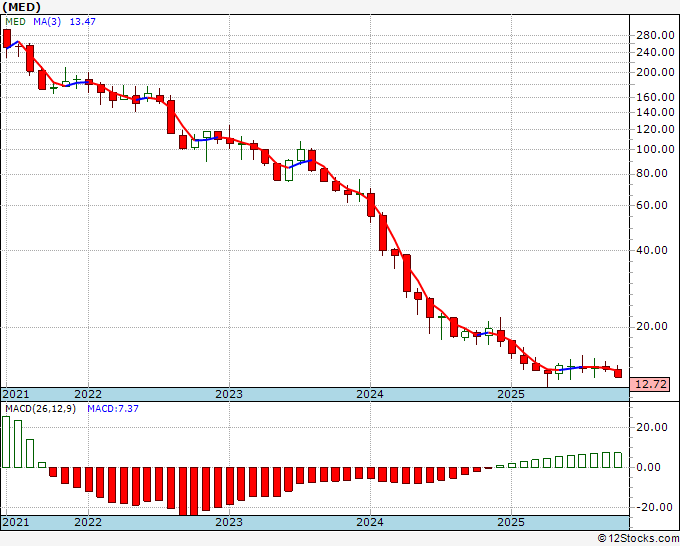This screenshot has height=546, width=680.
Task: Click the -20.00 label on MACD axis
Action: (655, 507)
